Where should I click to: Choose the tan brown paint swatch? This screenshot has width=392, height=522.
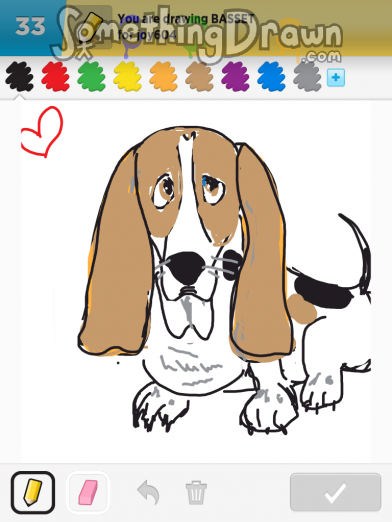199,77
